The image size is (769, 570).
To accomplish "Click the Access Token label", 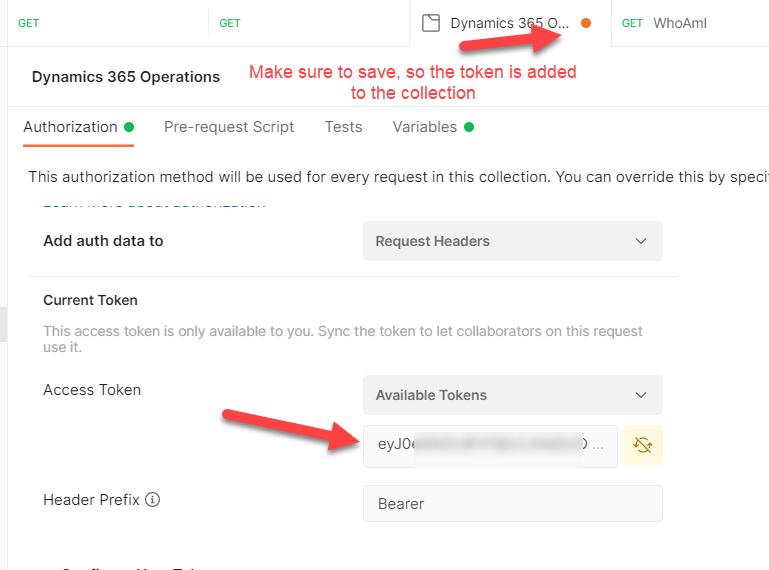I will pos(92,390).
